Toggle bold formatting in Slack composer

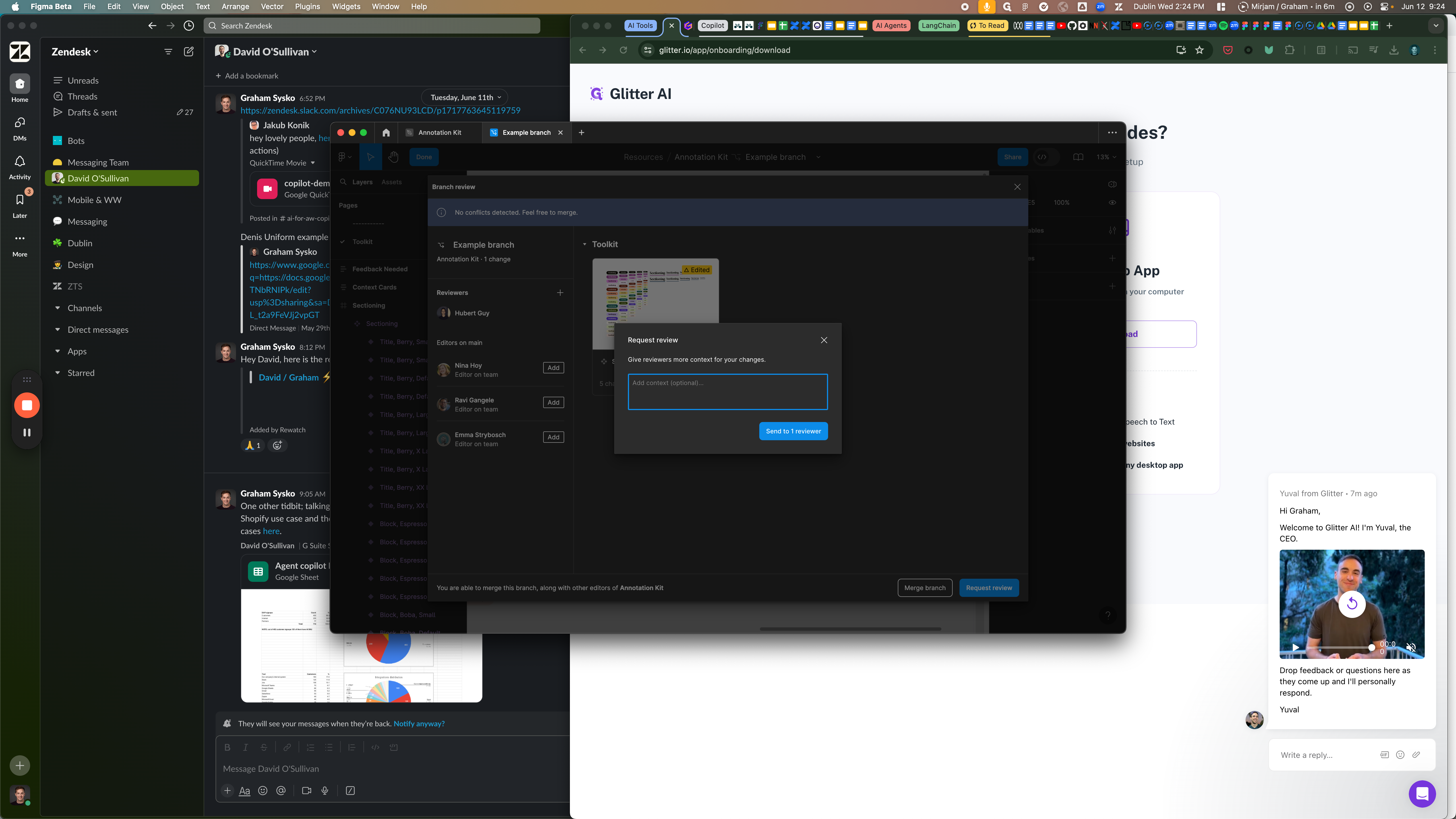tap(227, 747)
